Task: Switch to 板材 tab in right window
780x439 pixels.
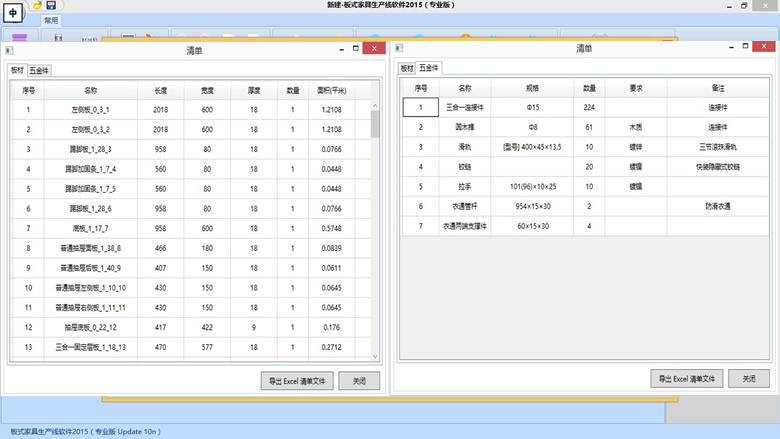Action: [x=406, y=69]
